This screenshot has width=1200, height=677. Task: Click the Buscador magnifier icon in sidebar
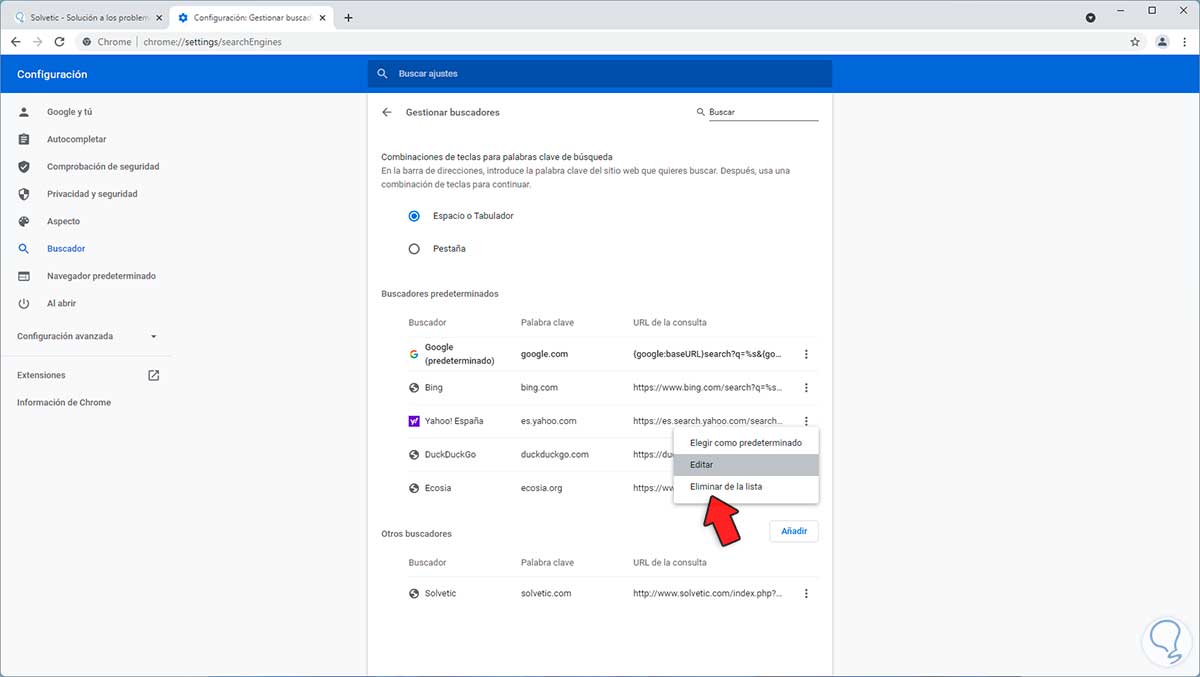tap(24, 248)
